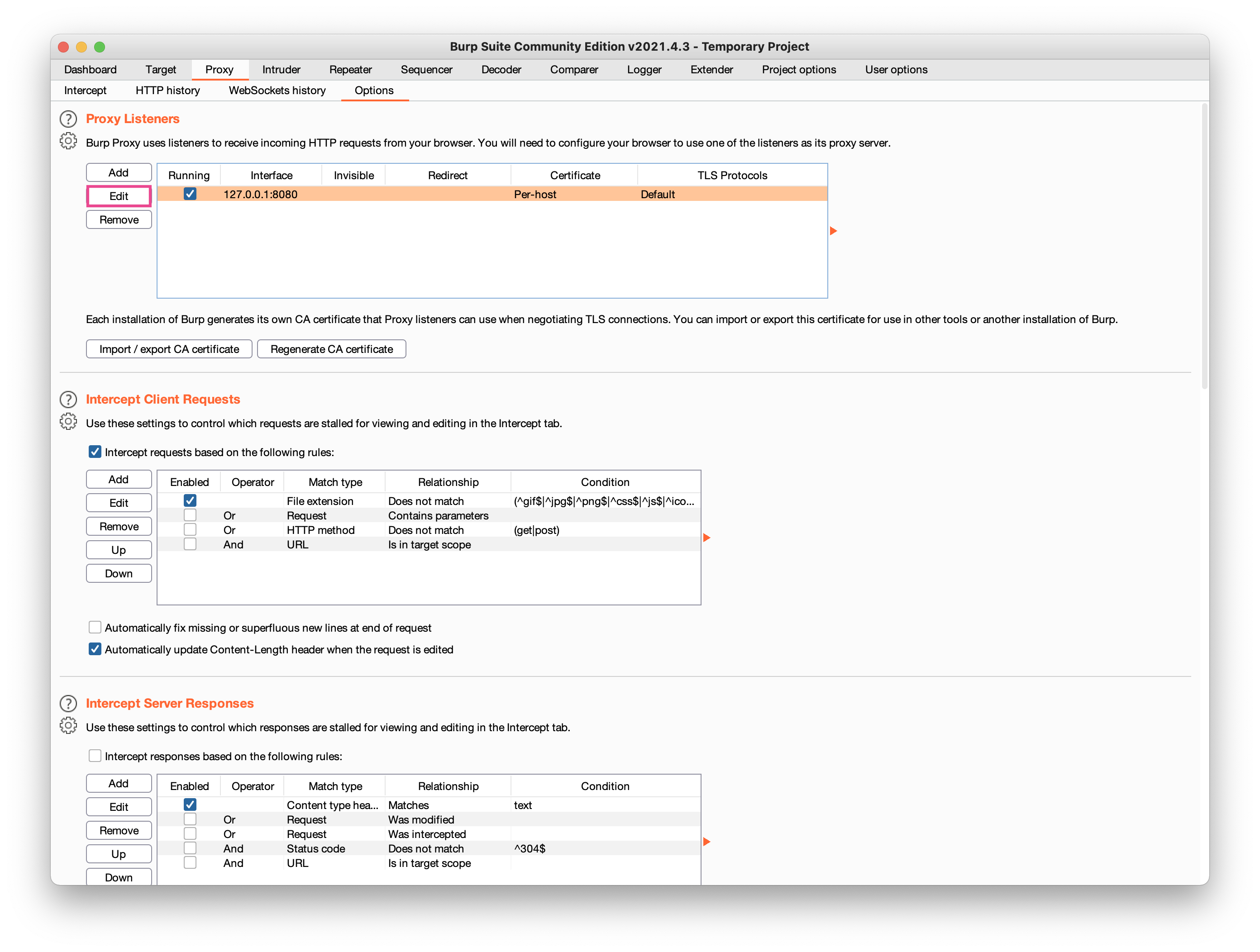The width and height of the screenshot is (1260, 952).
Task: Open the Logger tab
Action: tap(644, 70)
